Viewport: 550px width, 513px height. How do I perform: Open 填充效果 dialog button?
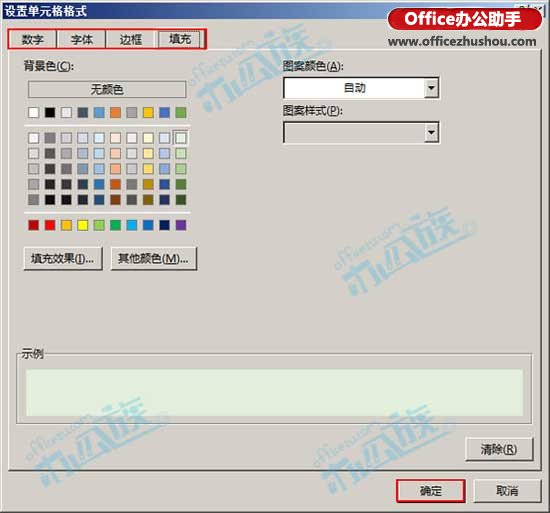(x=63, y=258)
